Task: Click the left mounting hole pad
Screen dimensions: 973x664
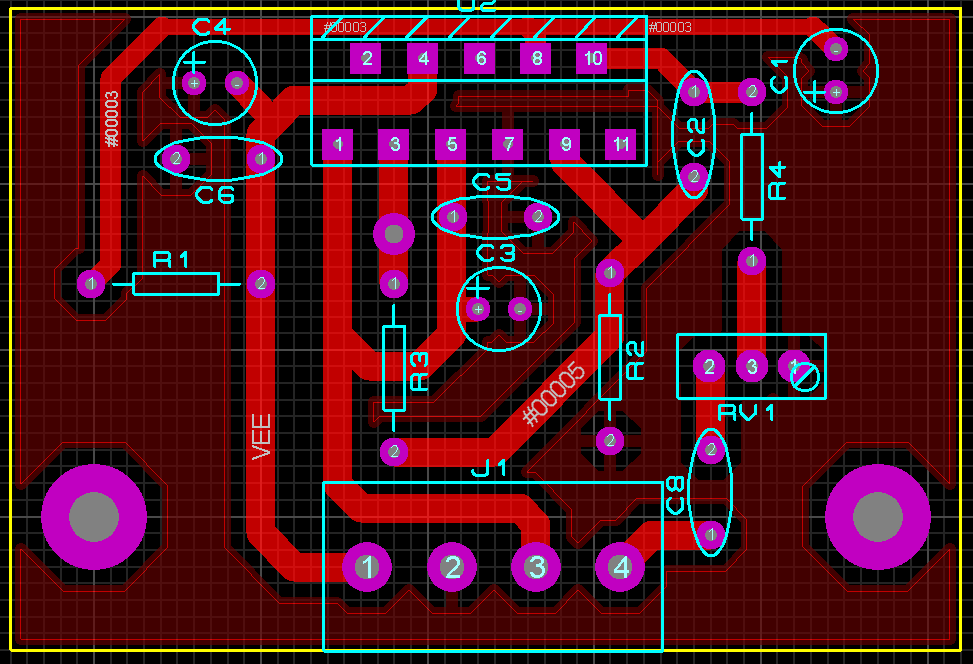Action: point(94,517)
